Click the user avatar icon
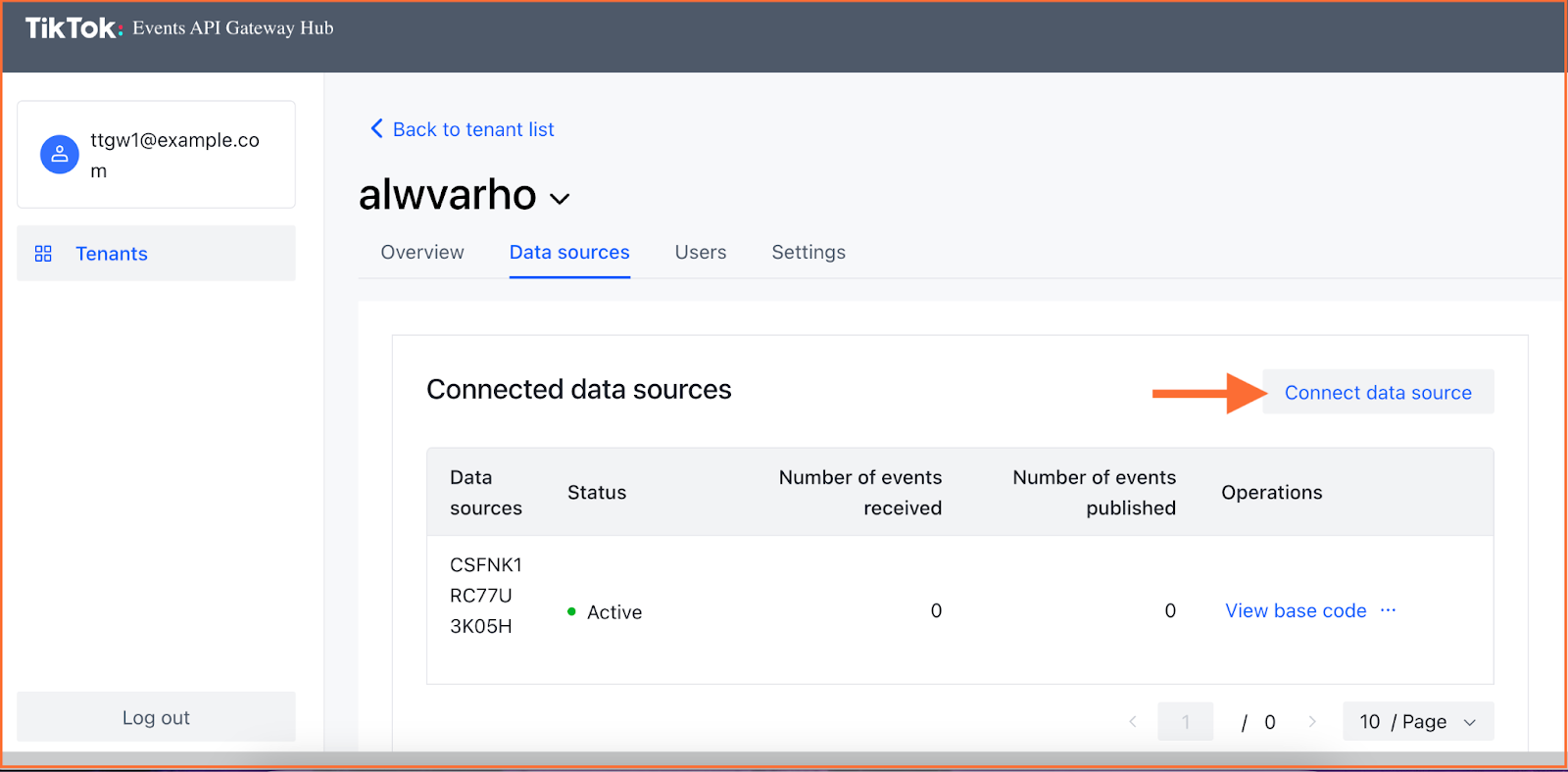This screenshot has width=1568, height=772. point(60,155)
